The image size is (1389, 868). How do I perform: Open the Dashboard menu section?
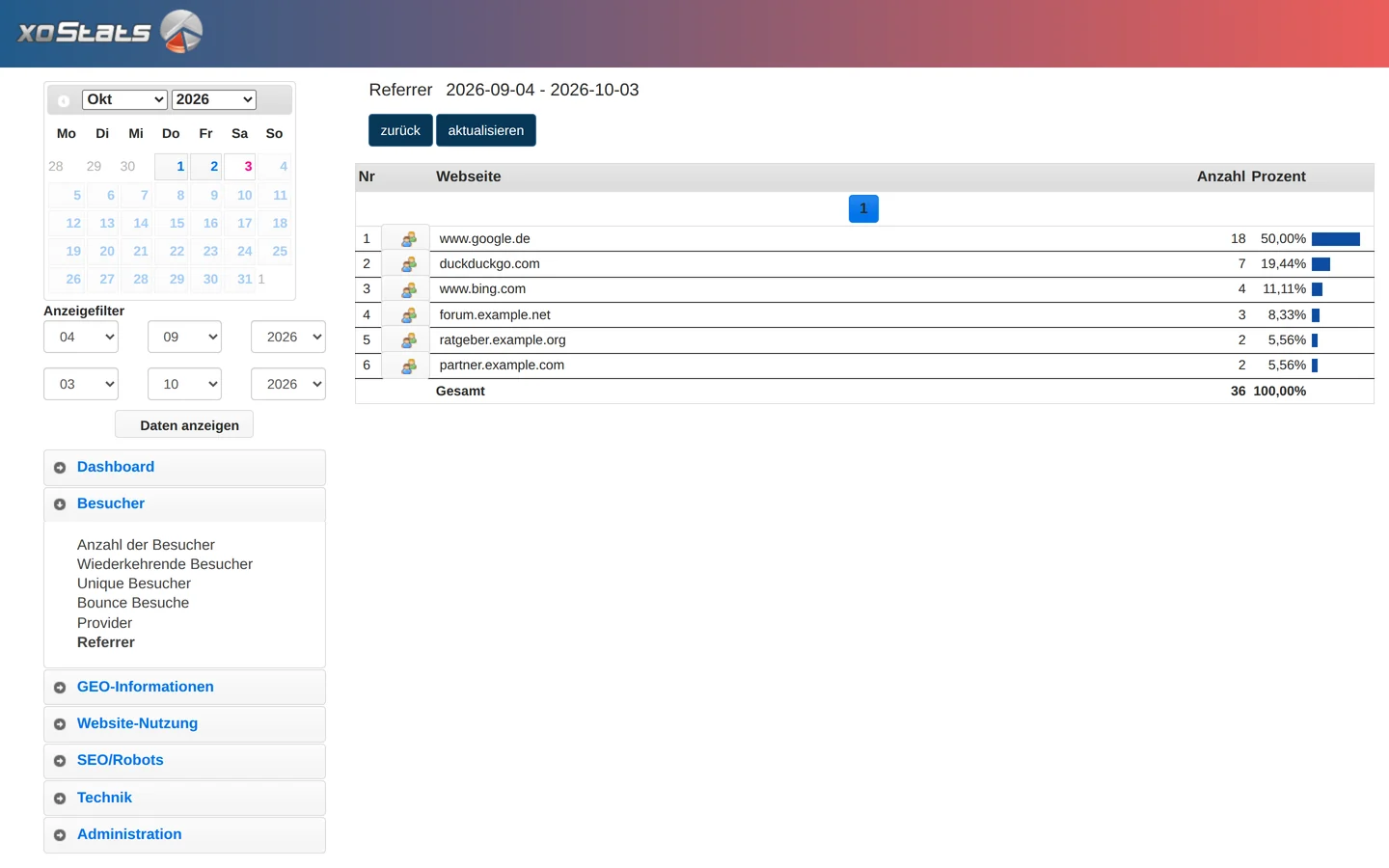click(184, 468)
